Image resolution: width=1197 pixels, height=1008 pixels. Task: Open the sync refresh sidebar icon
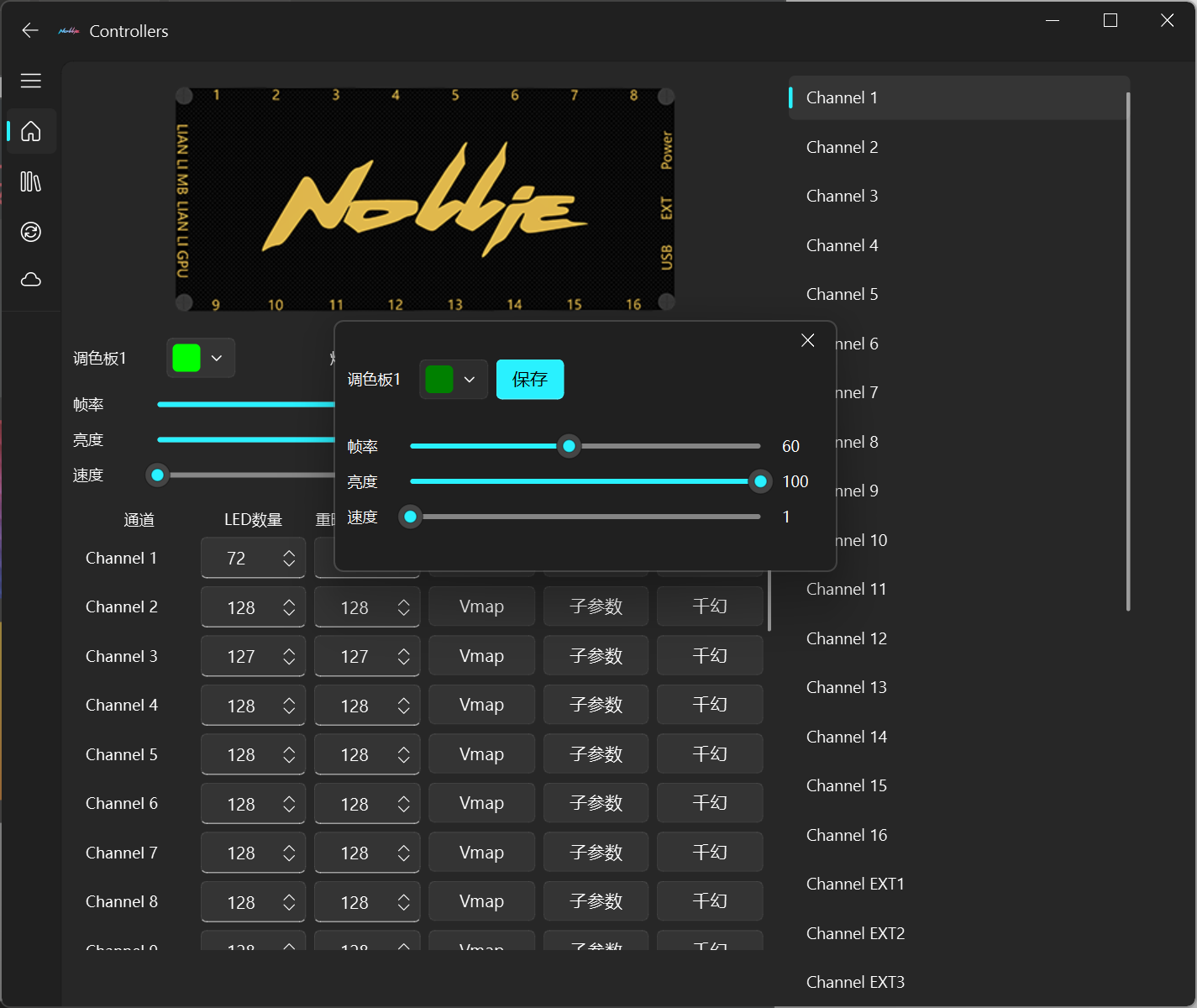click(x=31, y=232)
